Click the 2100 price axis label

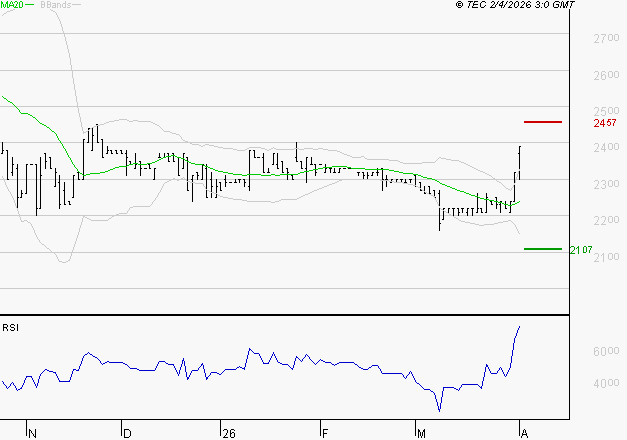[606, 257]
